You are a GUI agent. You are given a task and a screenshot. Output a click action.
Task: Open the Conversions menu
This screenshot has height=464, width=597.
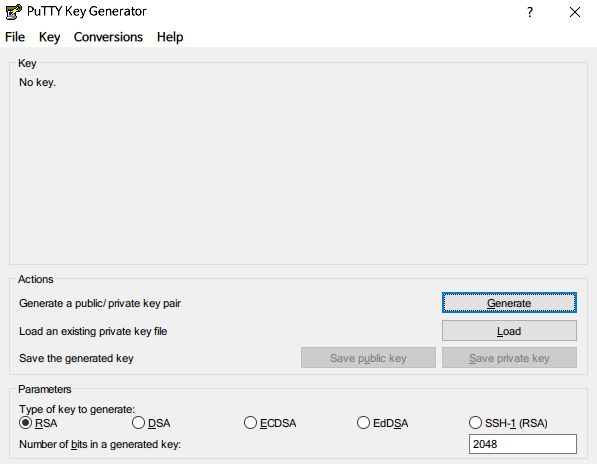pos(108,37)
